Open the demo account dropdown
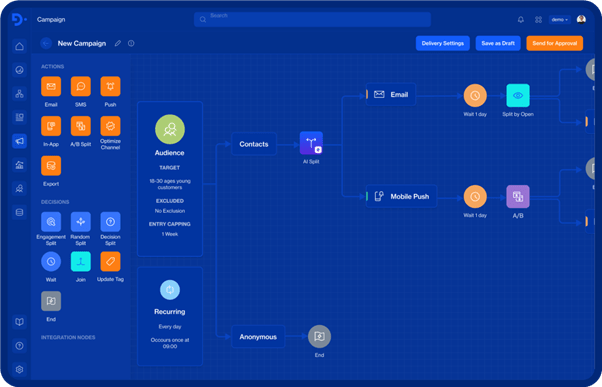This screenshot has height=387, width=602. click(559, 20)
